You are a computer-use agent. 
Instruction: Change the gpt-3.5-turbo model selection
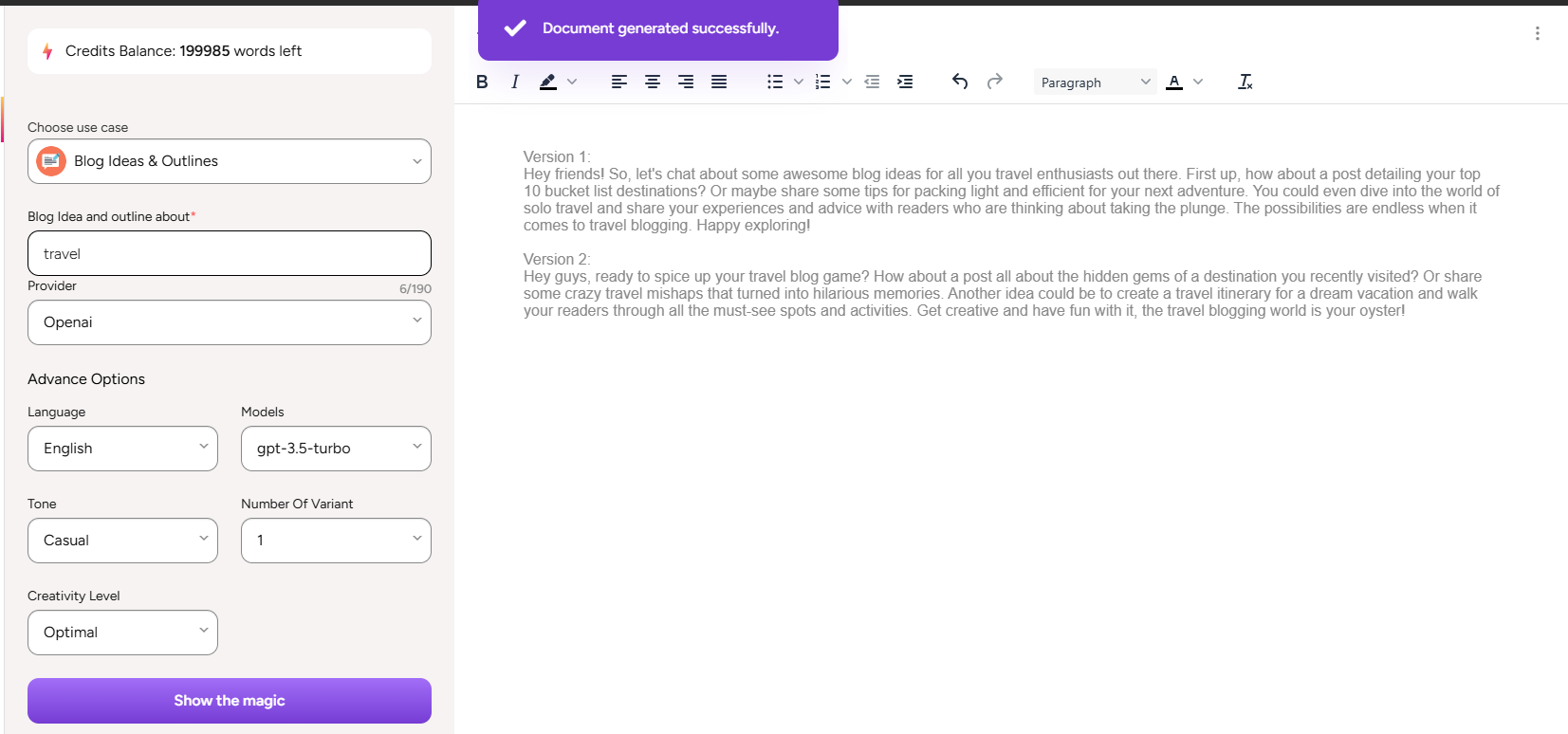336,449
